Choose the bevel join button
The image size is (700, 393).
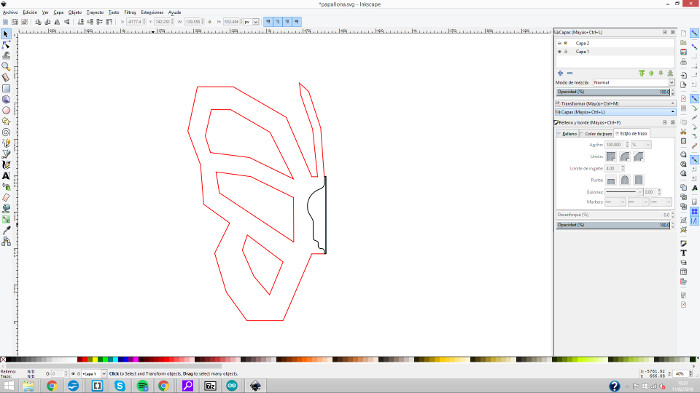(639, 156)
